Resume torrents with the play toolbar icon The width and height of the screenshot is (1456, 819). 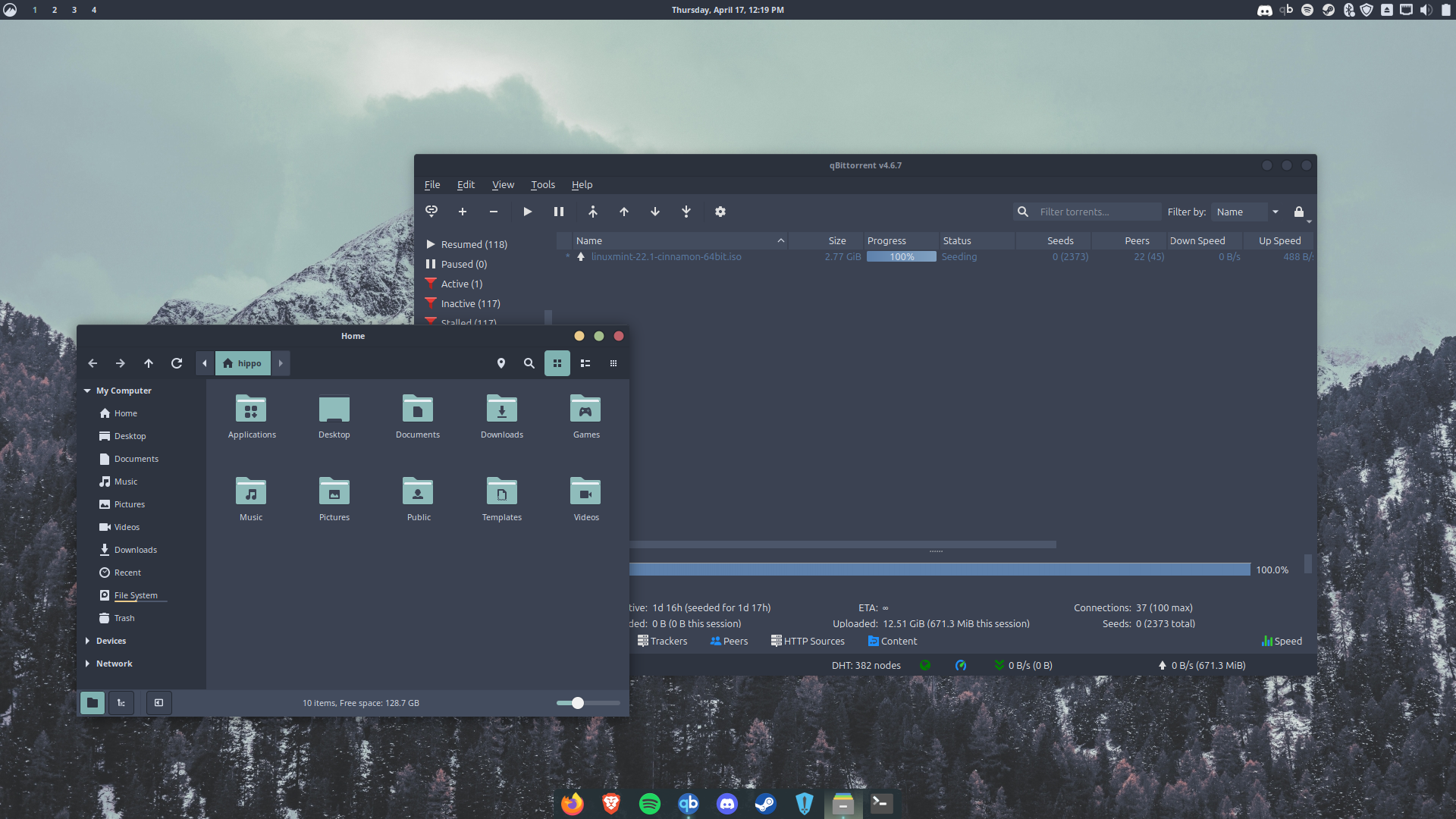point(528,212)
